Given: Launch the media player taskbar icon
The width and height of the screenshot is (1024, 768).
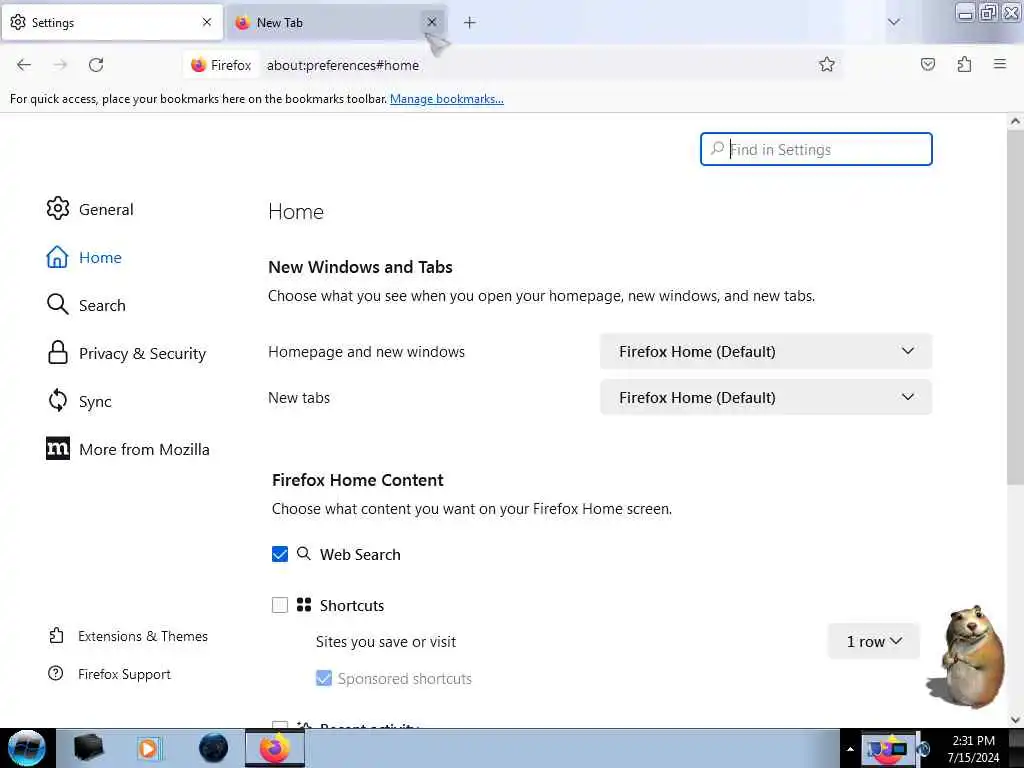Looking at the screenshot, I should pos(148,748).
